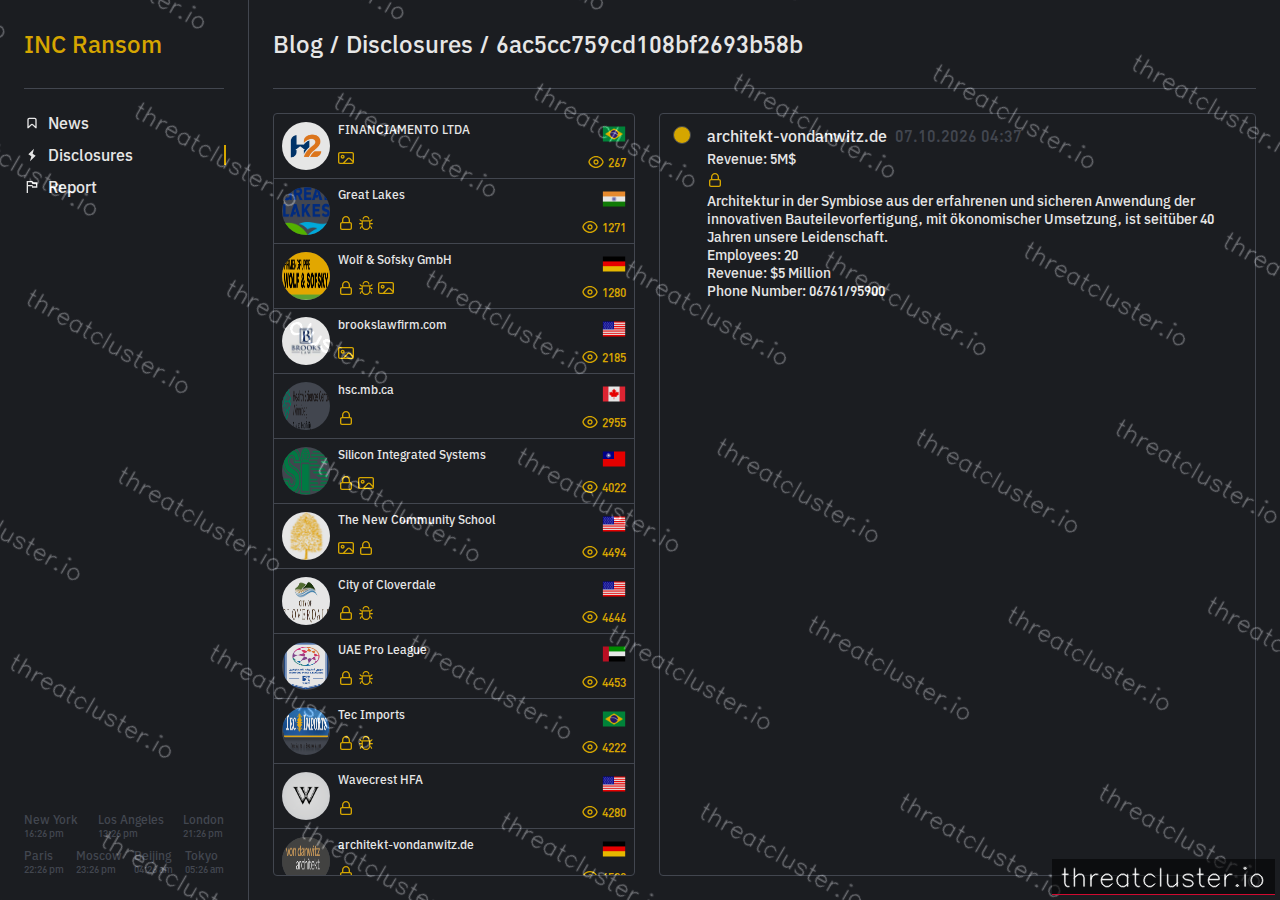
Task: Open the FINANCIAMENTO LTDA entry
Action: 454,146
